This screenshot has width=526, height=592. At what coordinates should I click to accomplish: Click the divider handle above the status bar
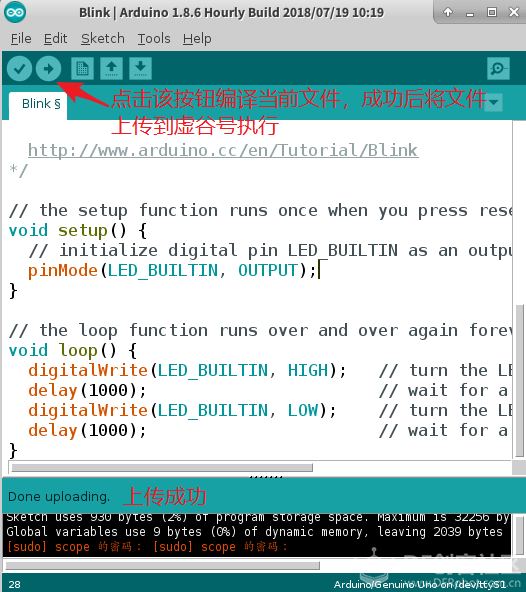point(266,477)
